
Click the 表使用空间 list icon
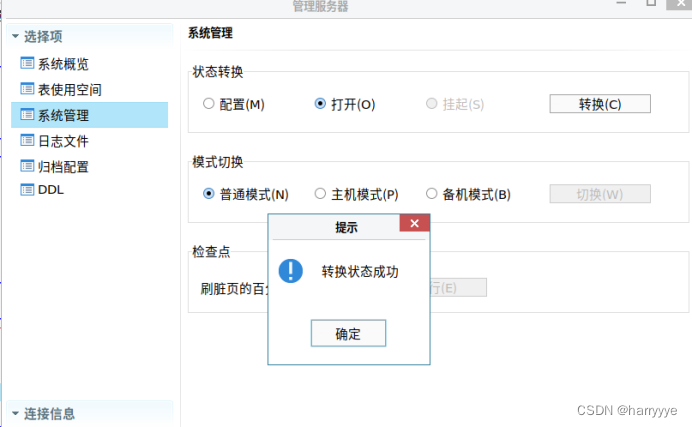pyautogui.click(x=27, y=89)
